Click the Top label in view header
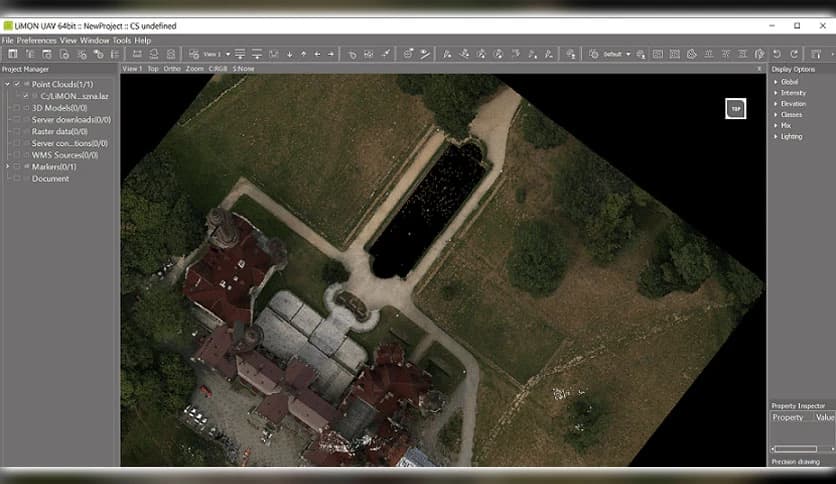Screen dimensions: 836x484 click(153, 69)
